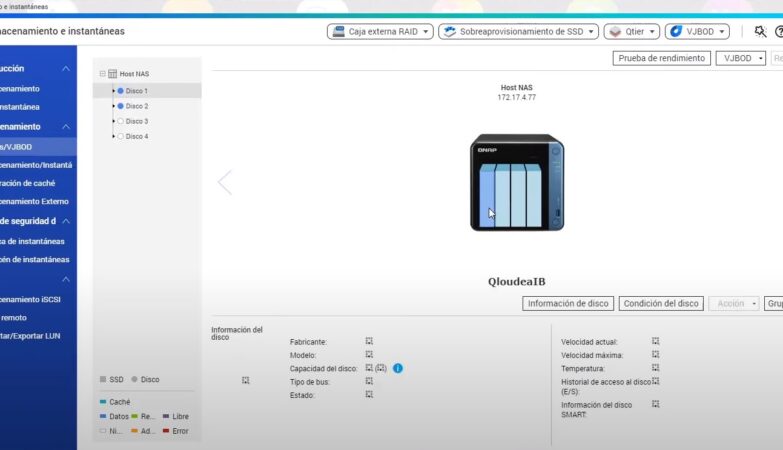Select Disco 4 empty status circle
The height and width of the screenshot is (450, 783).
(120, 136)
